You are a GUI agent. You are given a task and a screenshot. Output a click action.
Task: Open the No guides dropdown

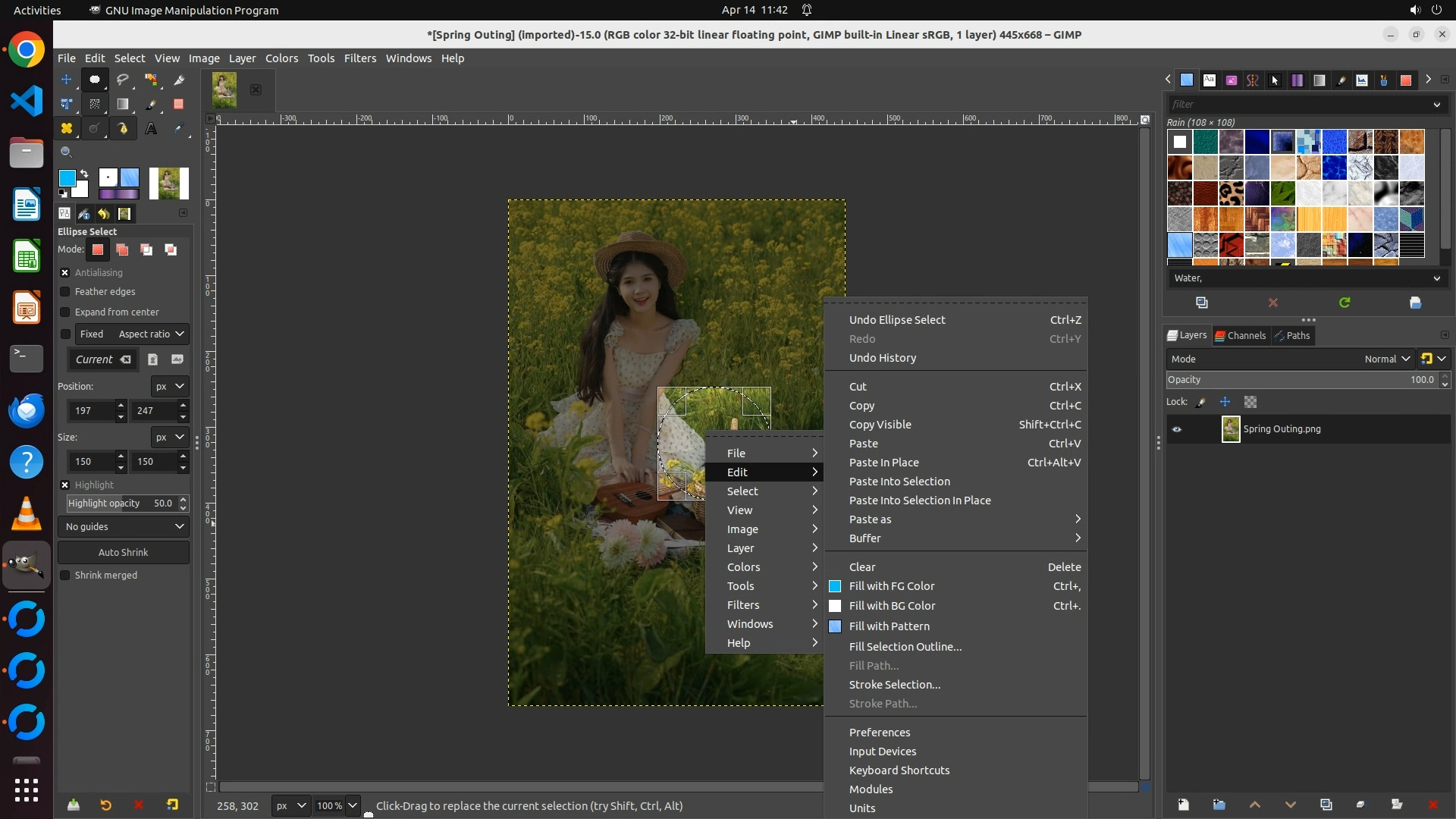tap(124, 527)
